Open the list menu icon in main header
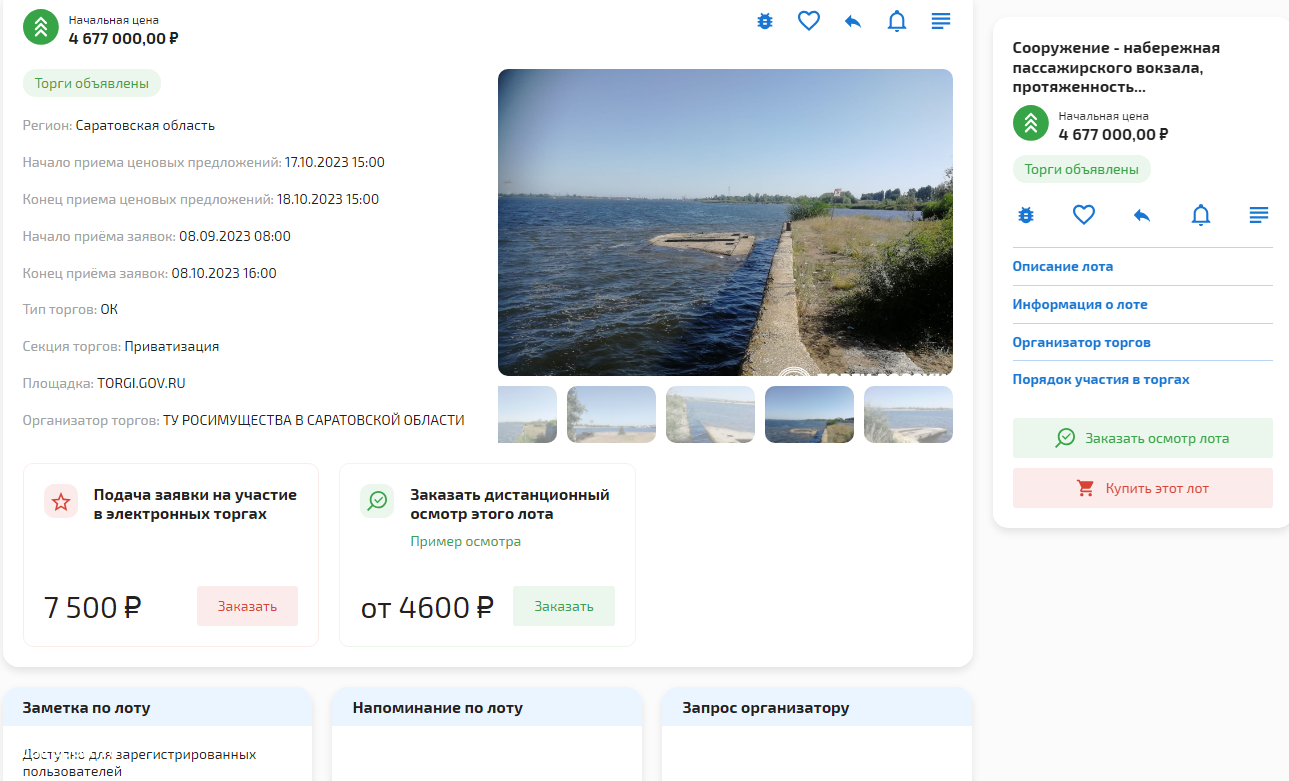The width and height of the screenshot is (1289, 781). coord(941,21)
